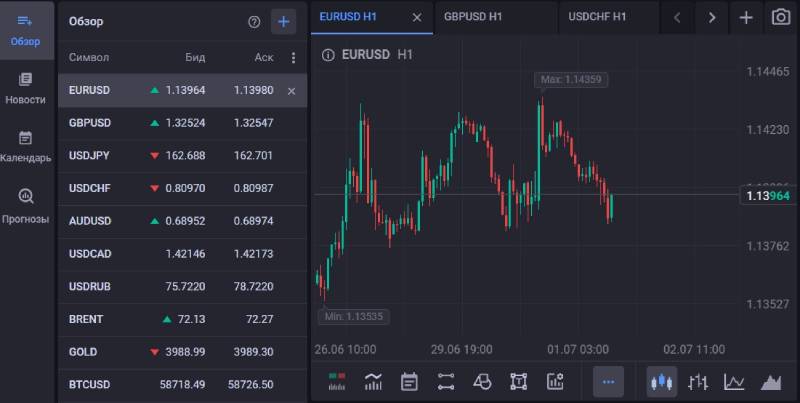Screen dimensions: 800x403
Task: Expand more tools ellipsis button
Action: point(608,382)
